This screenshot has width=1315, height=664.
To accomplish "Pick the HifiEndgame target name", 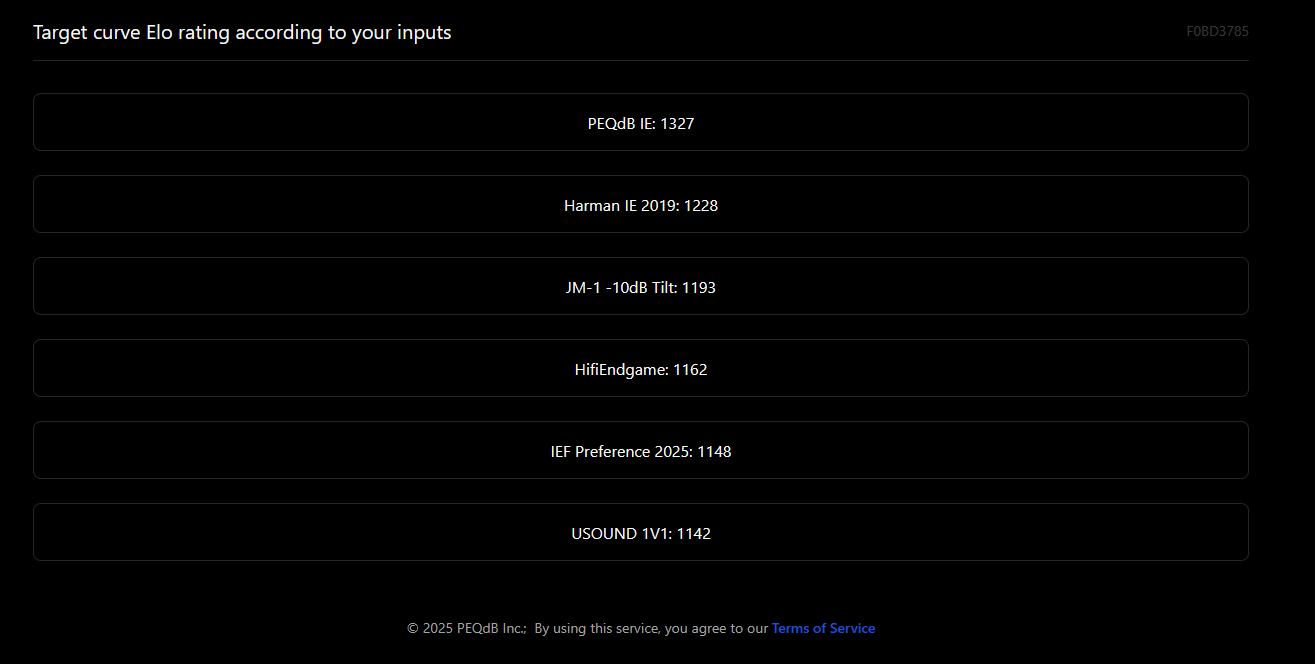I will click(621, 370).
